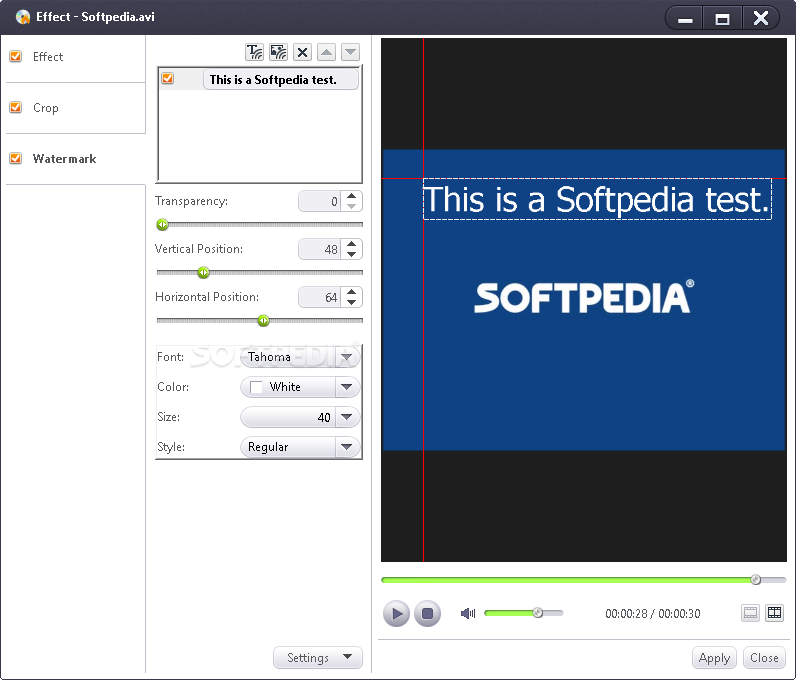This screenshot has width=796, height=680.
Task: Decrease Vertical Position value
Action: (x=351, y=254)
